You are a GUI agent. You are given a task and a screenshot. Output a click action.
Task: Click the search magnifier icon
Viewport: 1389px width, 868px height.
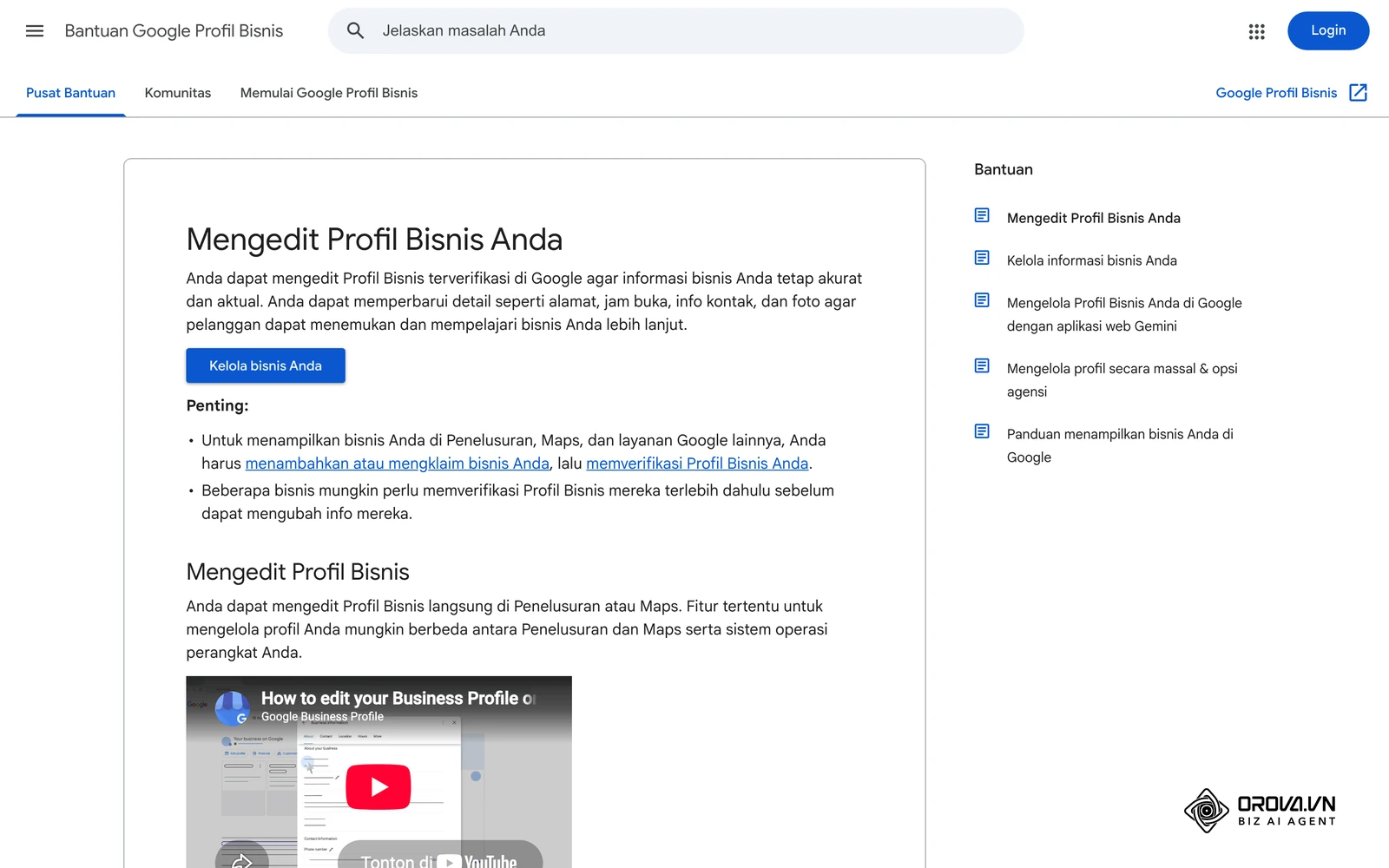coord(355,31)
